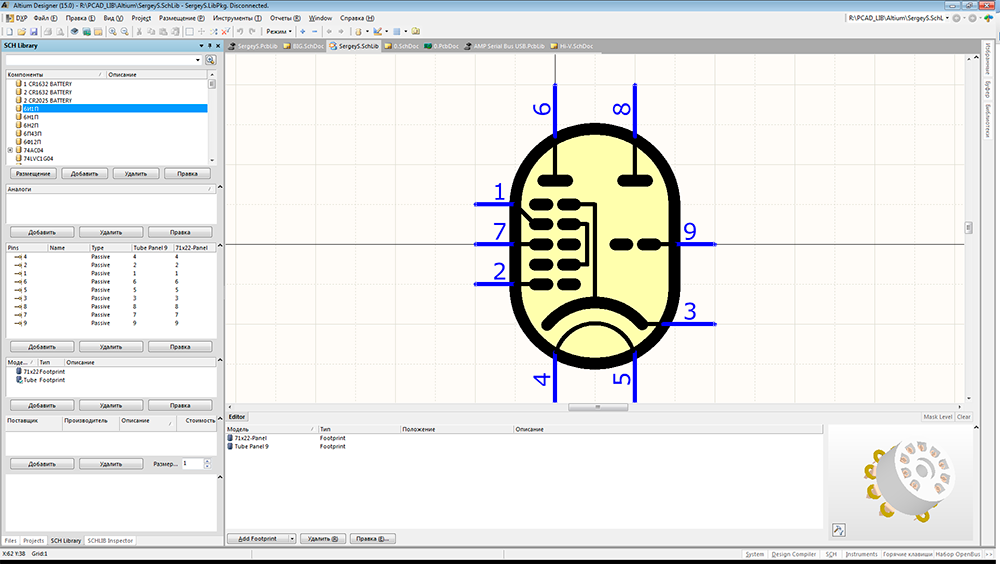Click the search icon beside the library filter
This screenshot has height=564, width=1000.
click(x=211, y=60)
